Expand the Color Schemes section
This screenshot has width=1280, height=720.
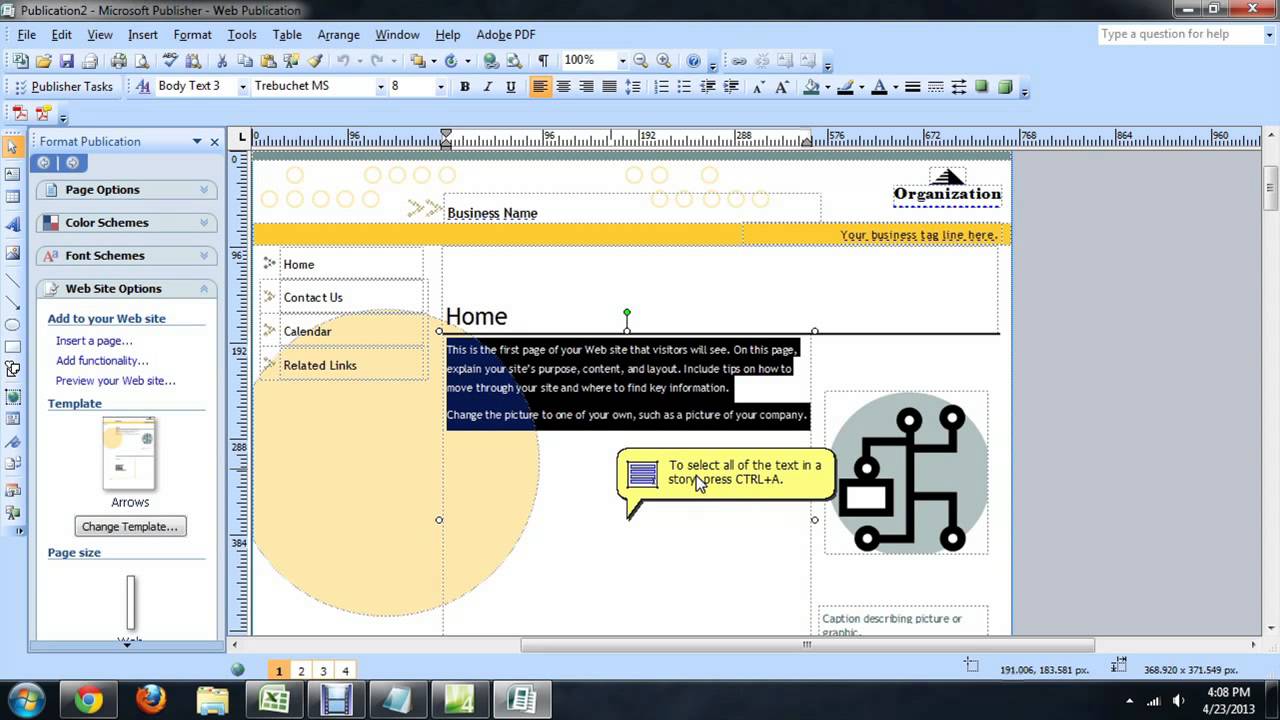click(127, 223)
